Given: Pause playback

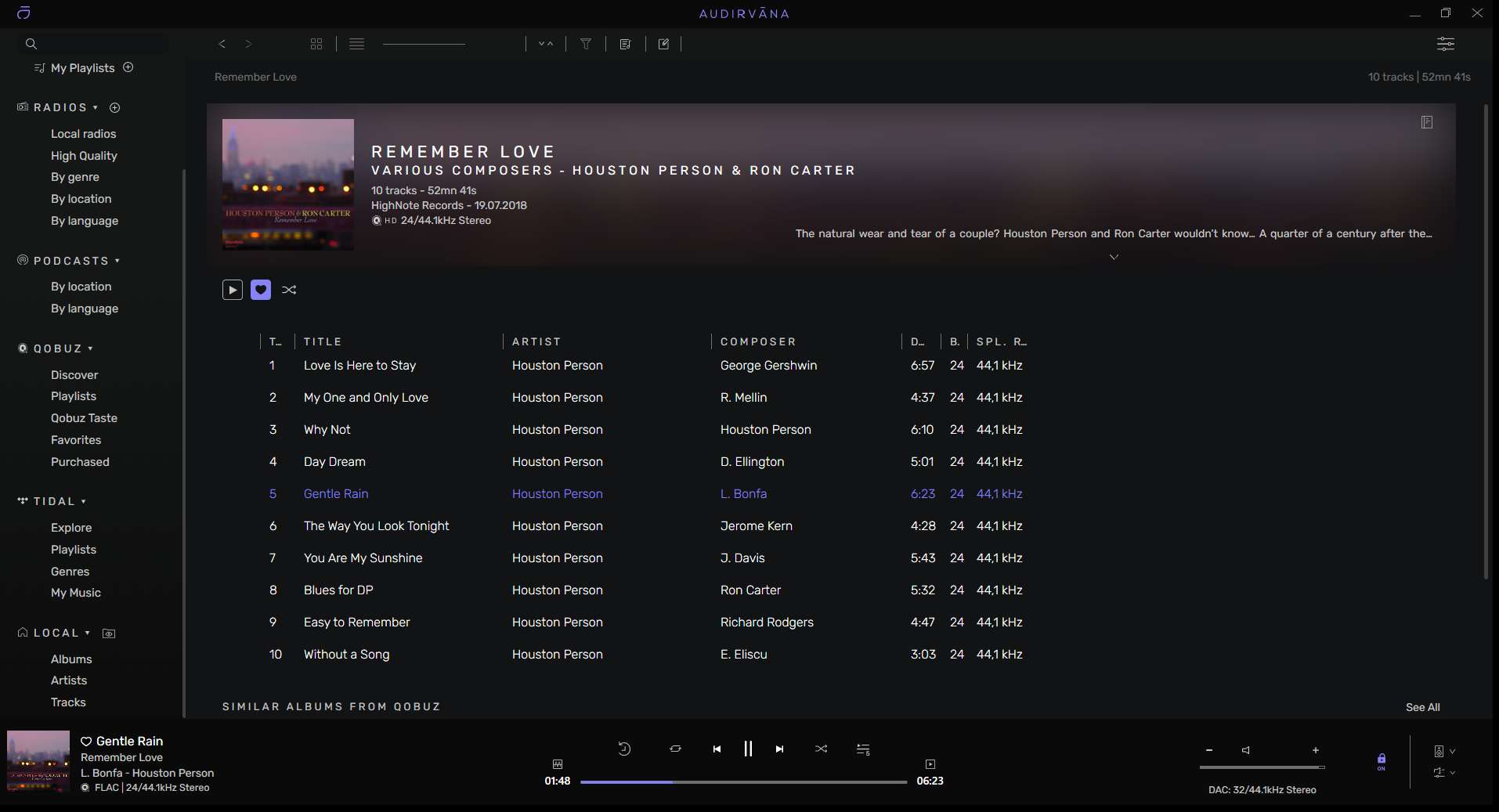Looking at the screenshot, I should pos(748,749).
